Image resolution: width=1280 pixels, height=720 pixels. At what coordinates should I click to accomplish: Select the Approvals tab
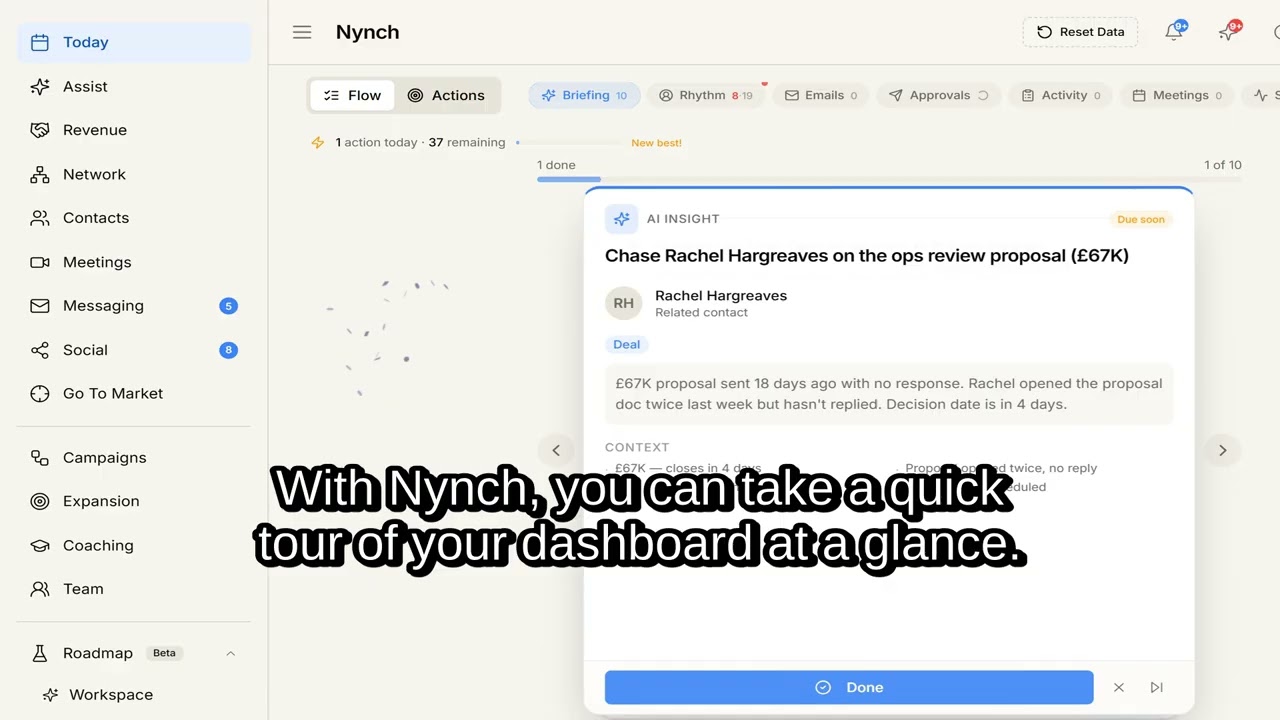[x=939, y=95]
